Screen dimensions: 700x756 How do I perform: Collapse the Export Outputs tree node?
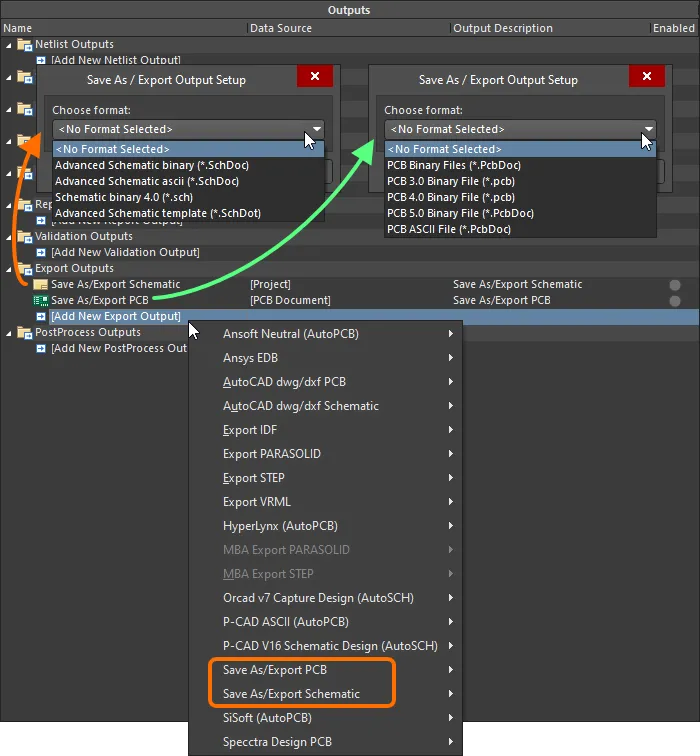point(9,270)
